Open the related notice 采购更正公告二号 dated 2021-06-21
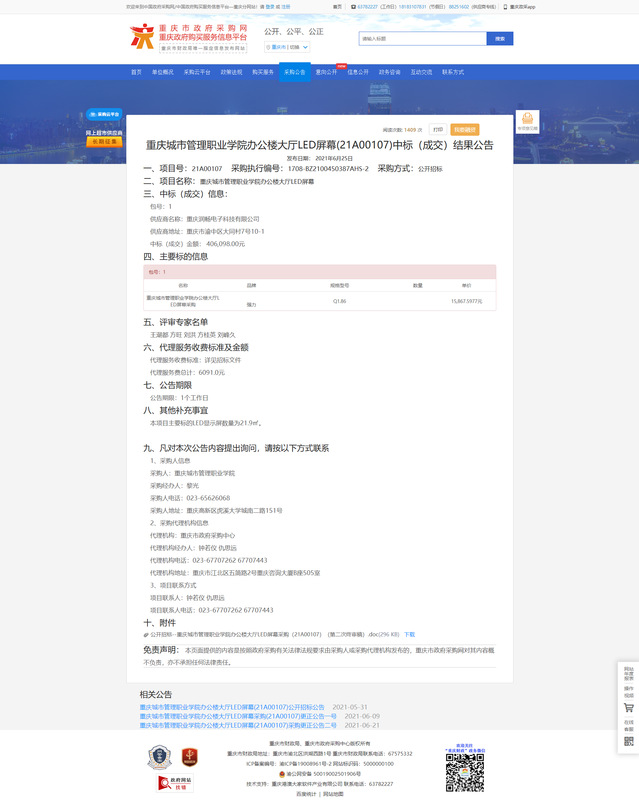The width and height of the screenshot is (639, 804). click(x=238, y=726)
